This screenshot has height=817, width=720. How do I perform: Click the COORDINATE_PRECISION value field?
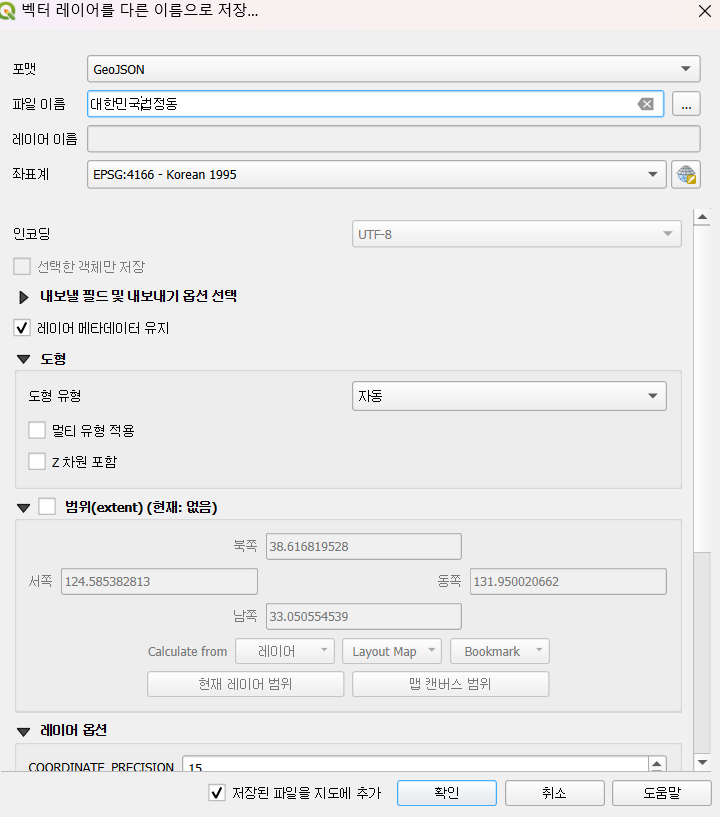(x=415, y=764)
